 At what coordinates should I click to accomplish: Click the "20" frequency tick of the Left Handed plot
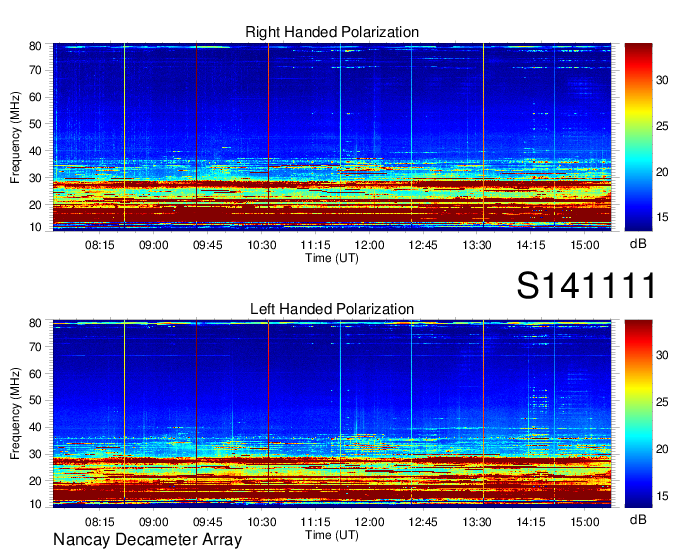pos(35,481)
